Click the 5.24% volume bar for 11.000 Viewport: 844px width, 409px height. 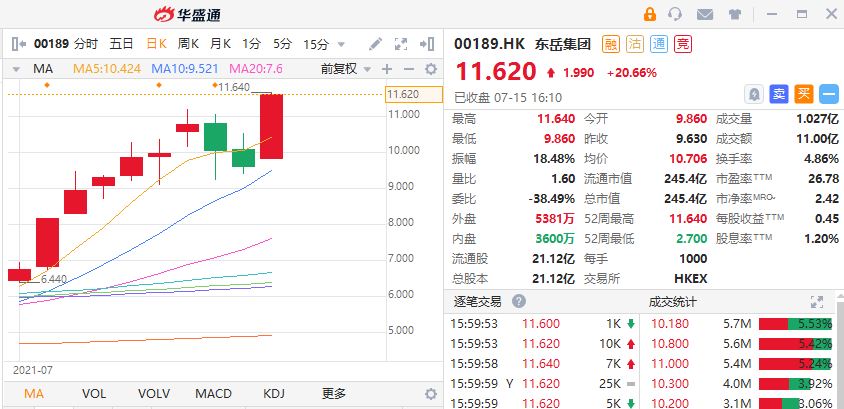(795, 364)
